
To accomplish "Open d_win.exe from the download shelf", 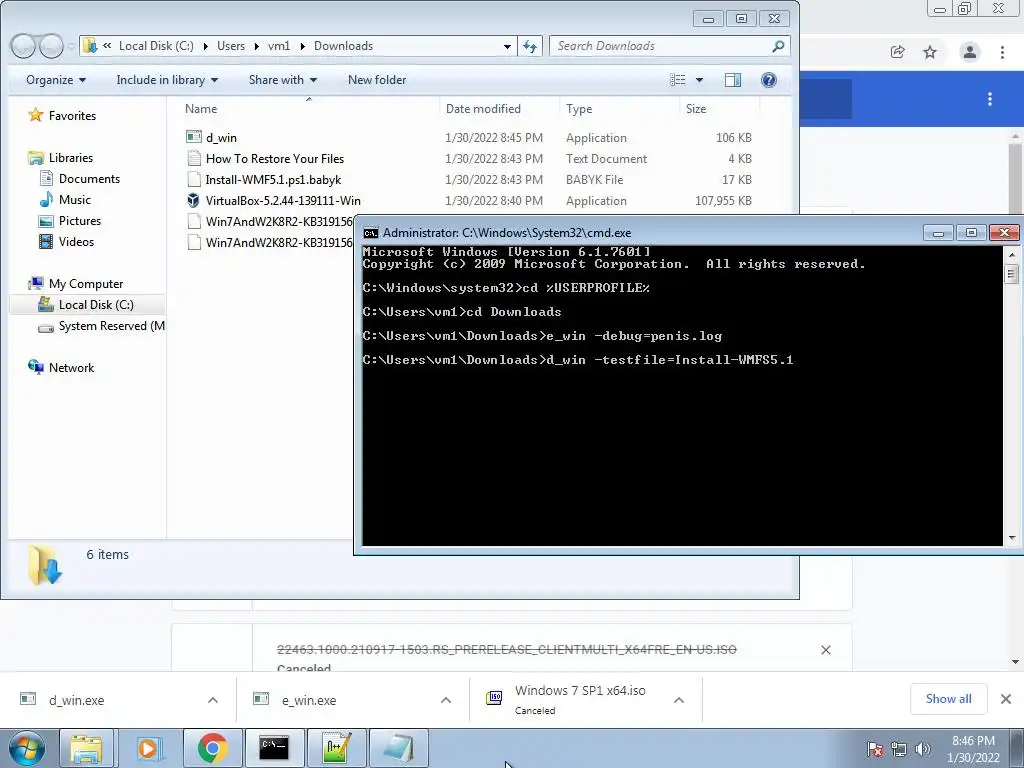I will click(x=76, y=700).
